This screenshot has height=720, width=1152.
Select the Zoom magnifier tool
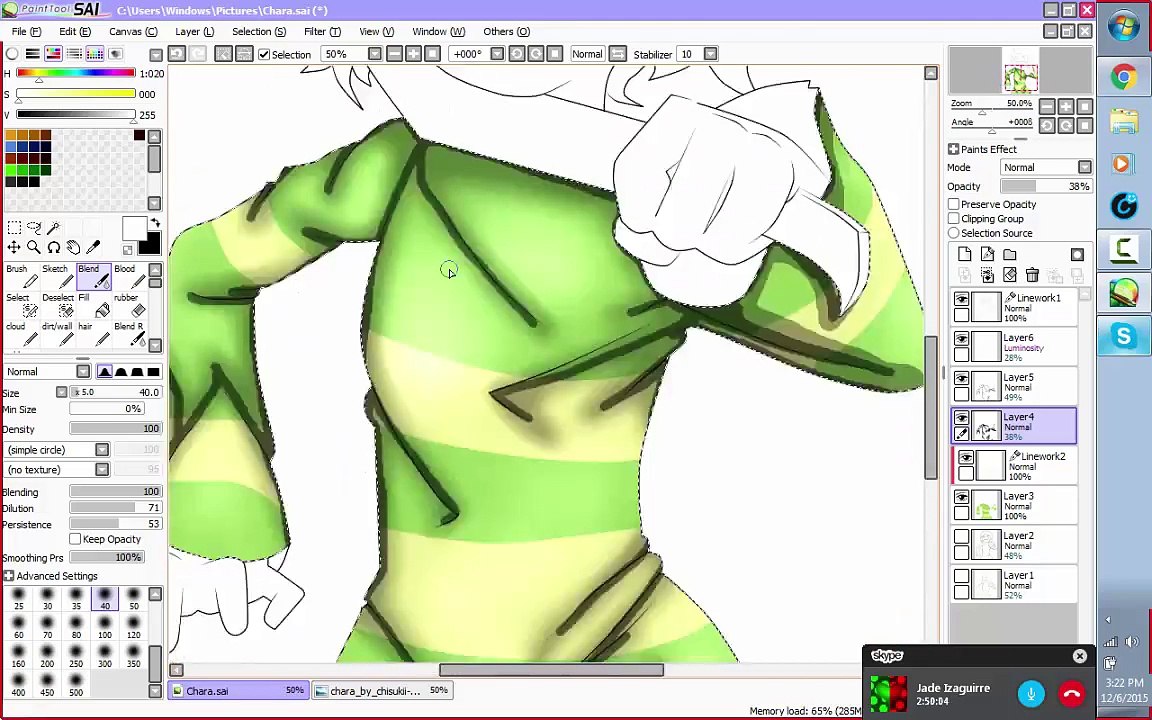point(34,248)
